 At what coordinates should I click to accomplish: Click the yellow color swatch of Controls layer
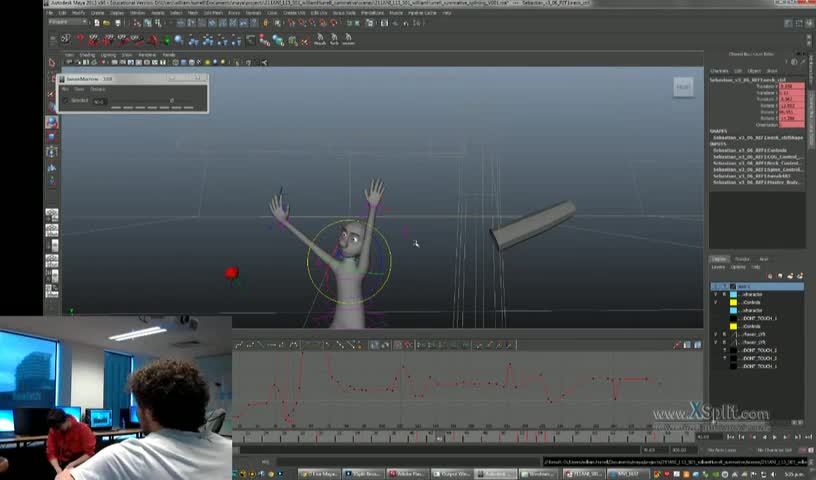point(733,302)
